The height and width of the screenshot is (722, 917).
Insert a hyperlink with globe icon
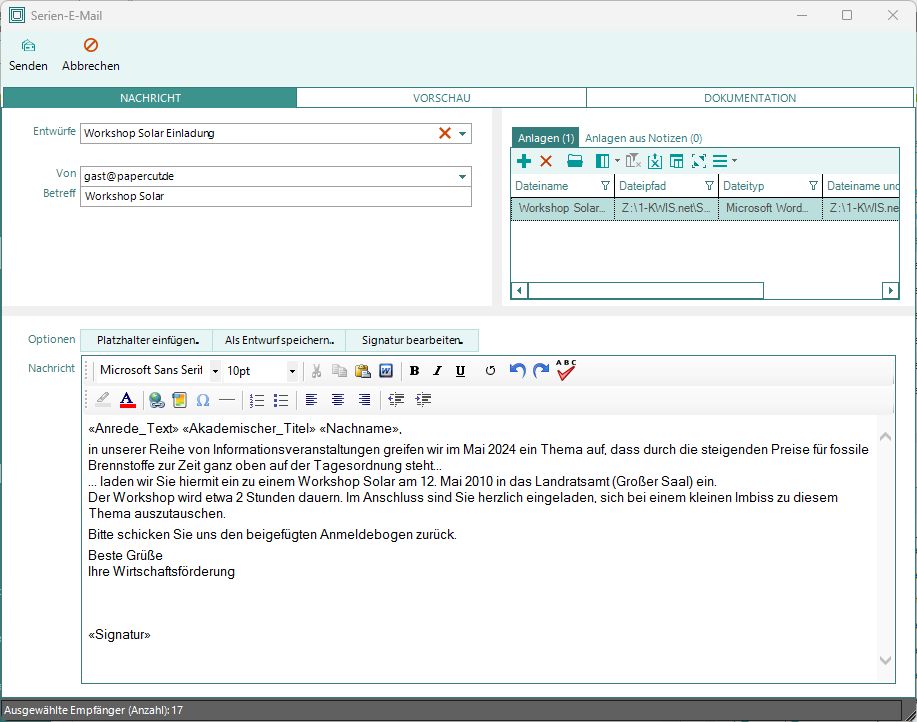point(156,400)
